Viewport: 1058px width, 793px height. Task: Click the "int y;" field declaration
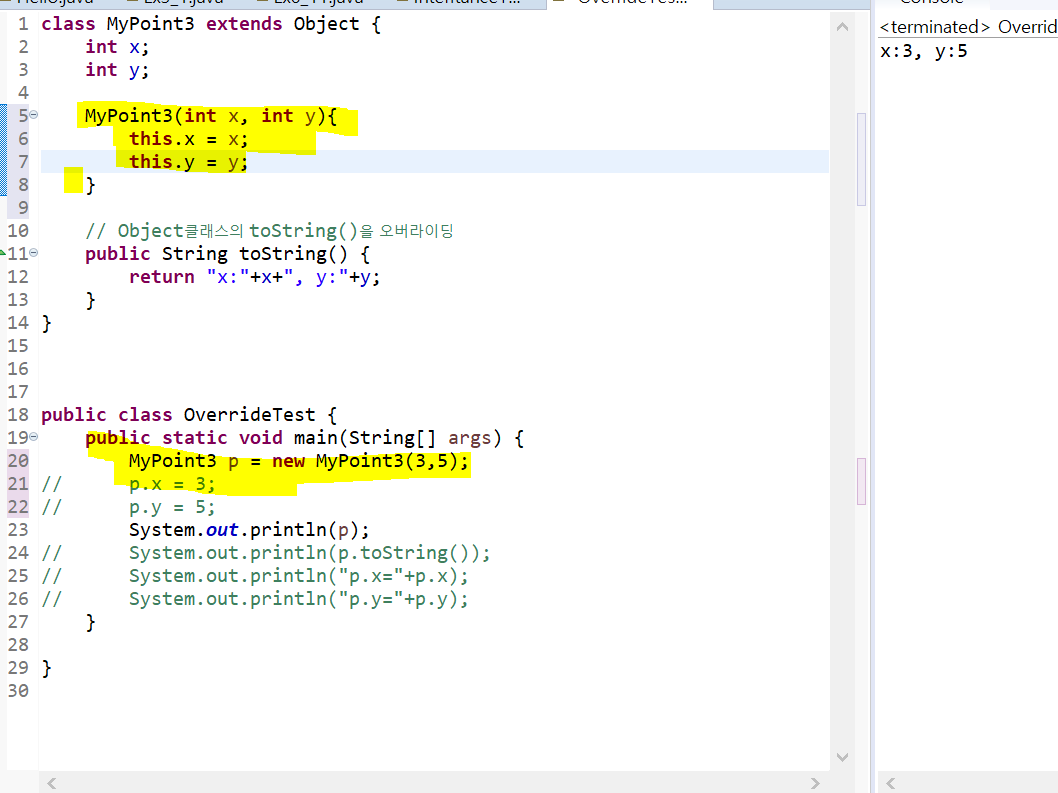coord(117,70)
